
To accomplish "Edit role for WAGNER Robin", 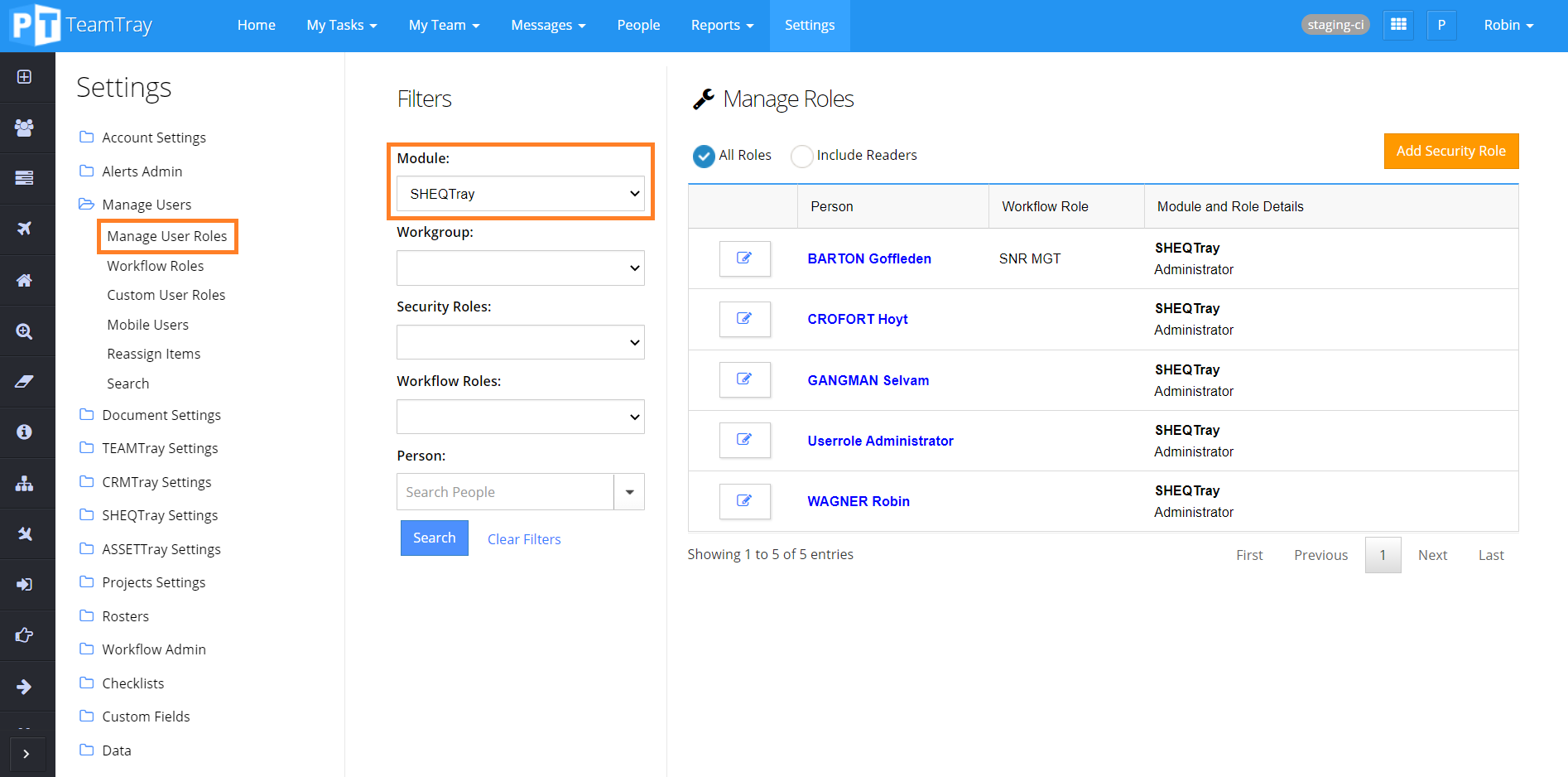I will tap(745, 501).
